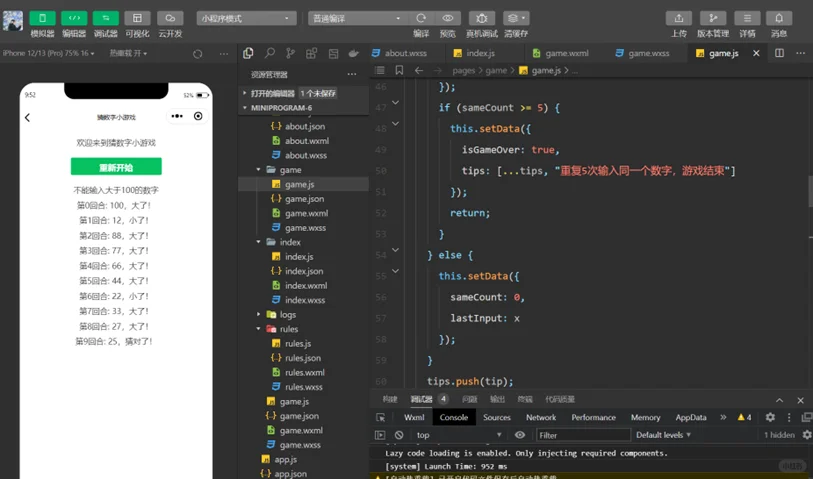Open DevTools settings gear icon

(770, 417)
